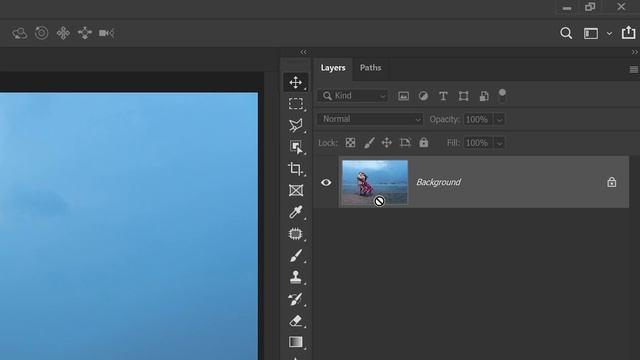
Task: Click the padlock on Background layer
Action: 611,182
